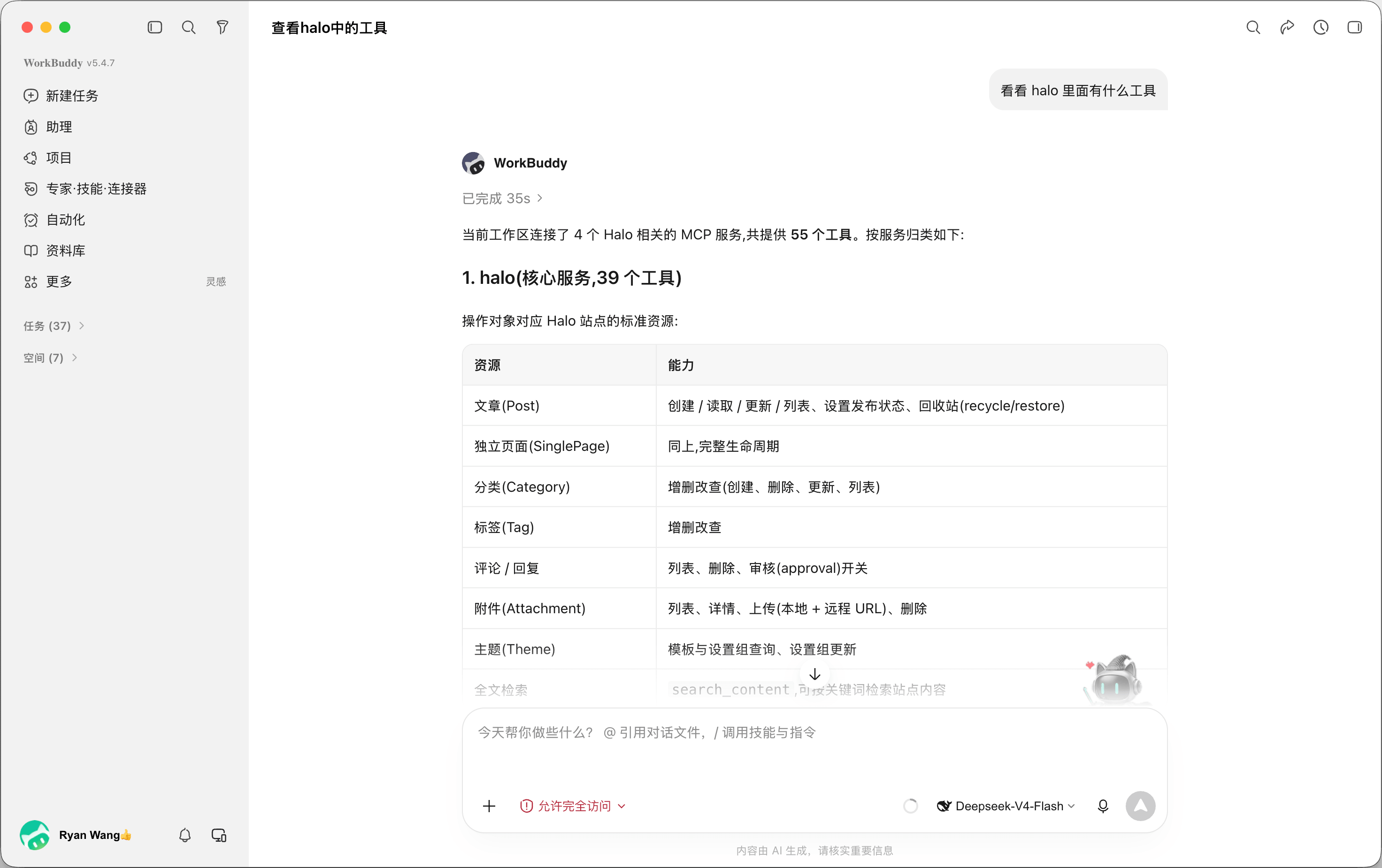
Task: Click the 附件(Attachment) cell
Action: 559,609
